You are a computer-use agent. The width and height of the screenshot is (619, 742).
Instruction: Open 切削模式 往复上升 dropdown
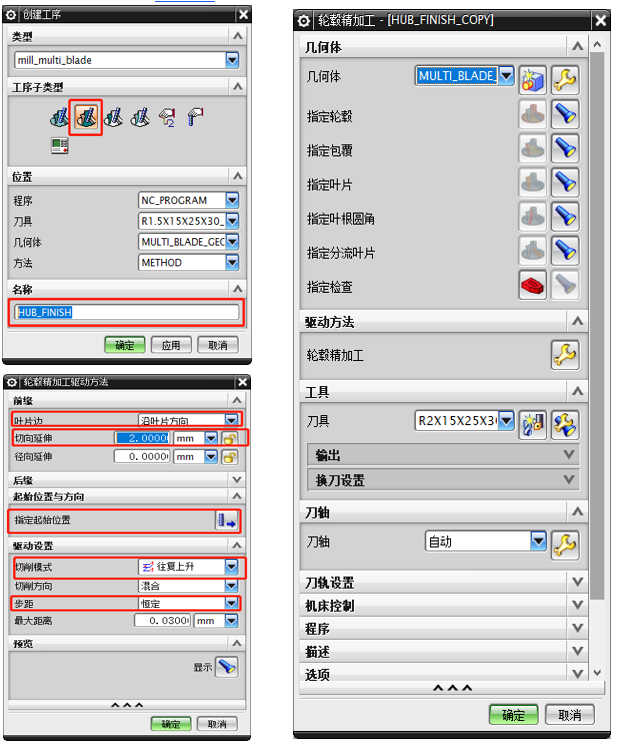click(x=231, y=566)
